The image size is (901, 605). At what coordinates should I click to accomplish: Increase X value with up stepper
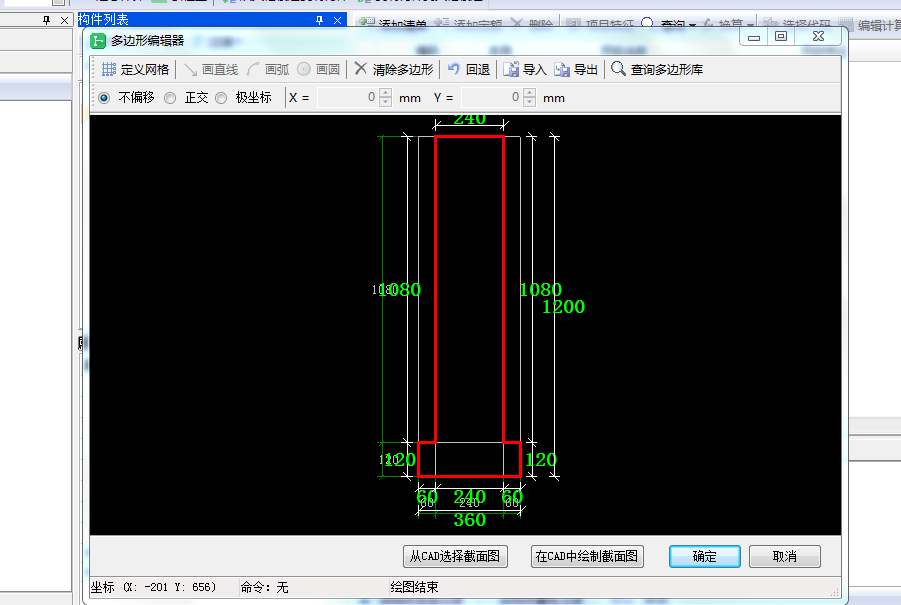[x=386, y=93]
